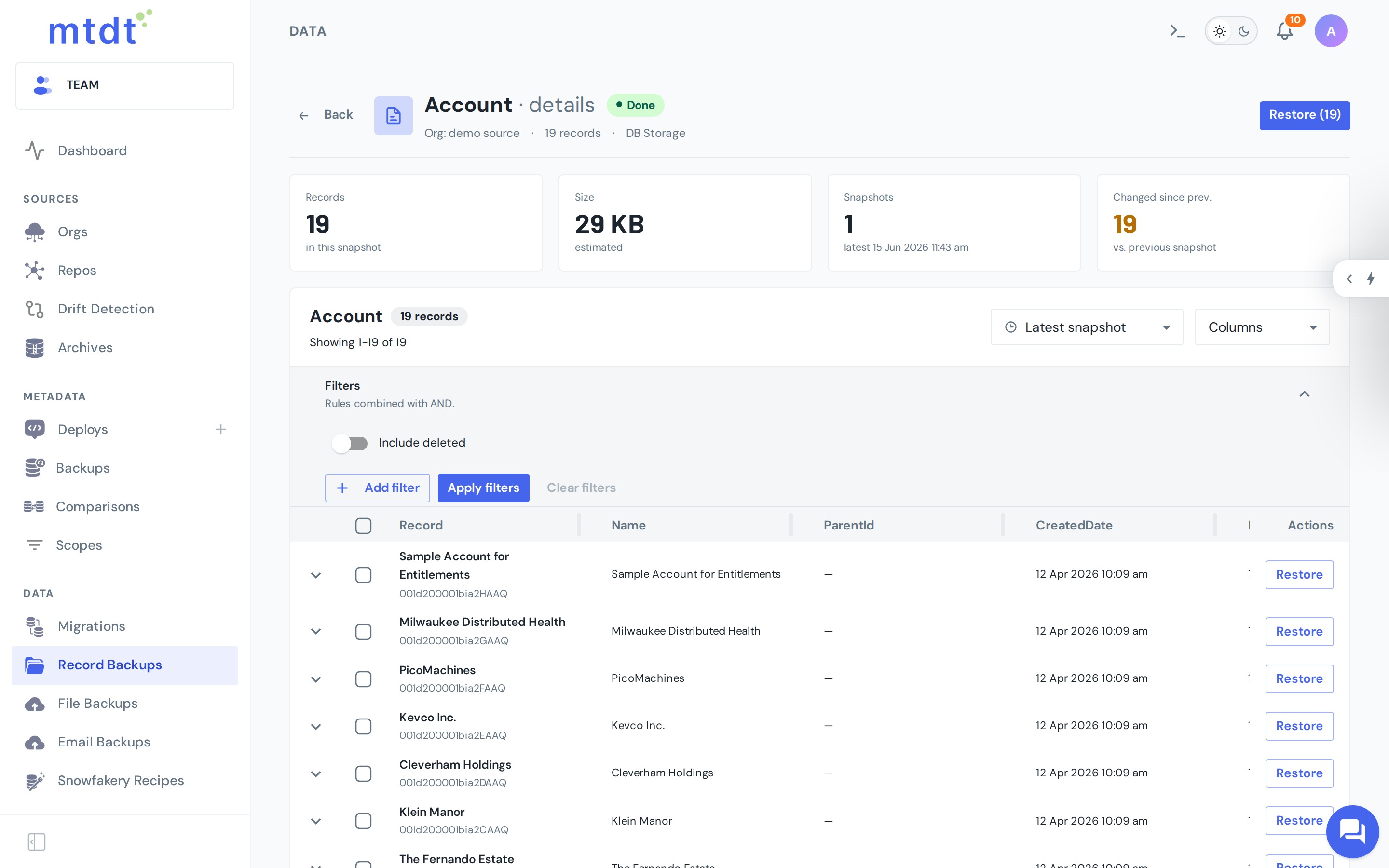Check Kevco Inc. row checkbox

pyautogui.click(x=363, y=726)
